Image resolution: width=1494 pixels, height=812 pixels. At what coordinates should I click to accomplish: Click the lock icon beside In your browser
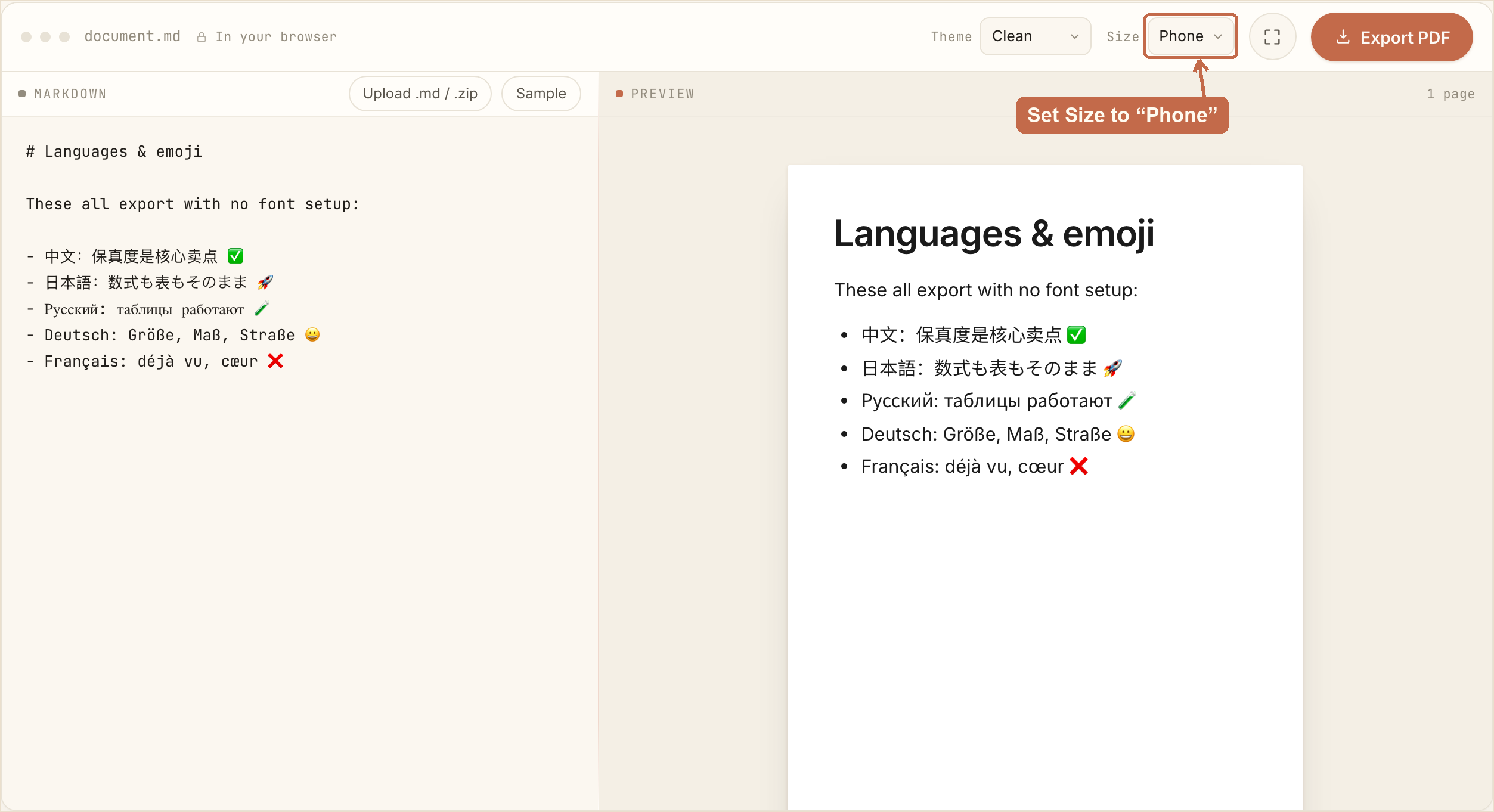click(202, 37)
